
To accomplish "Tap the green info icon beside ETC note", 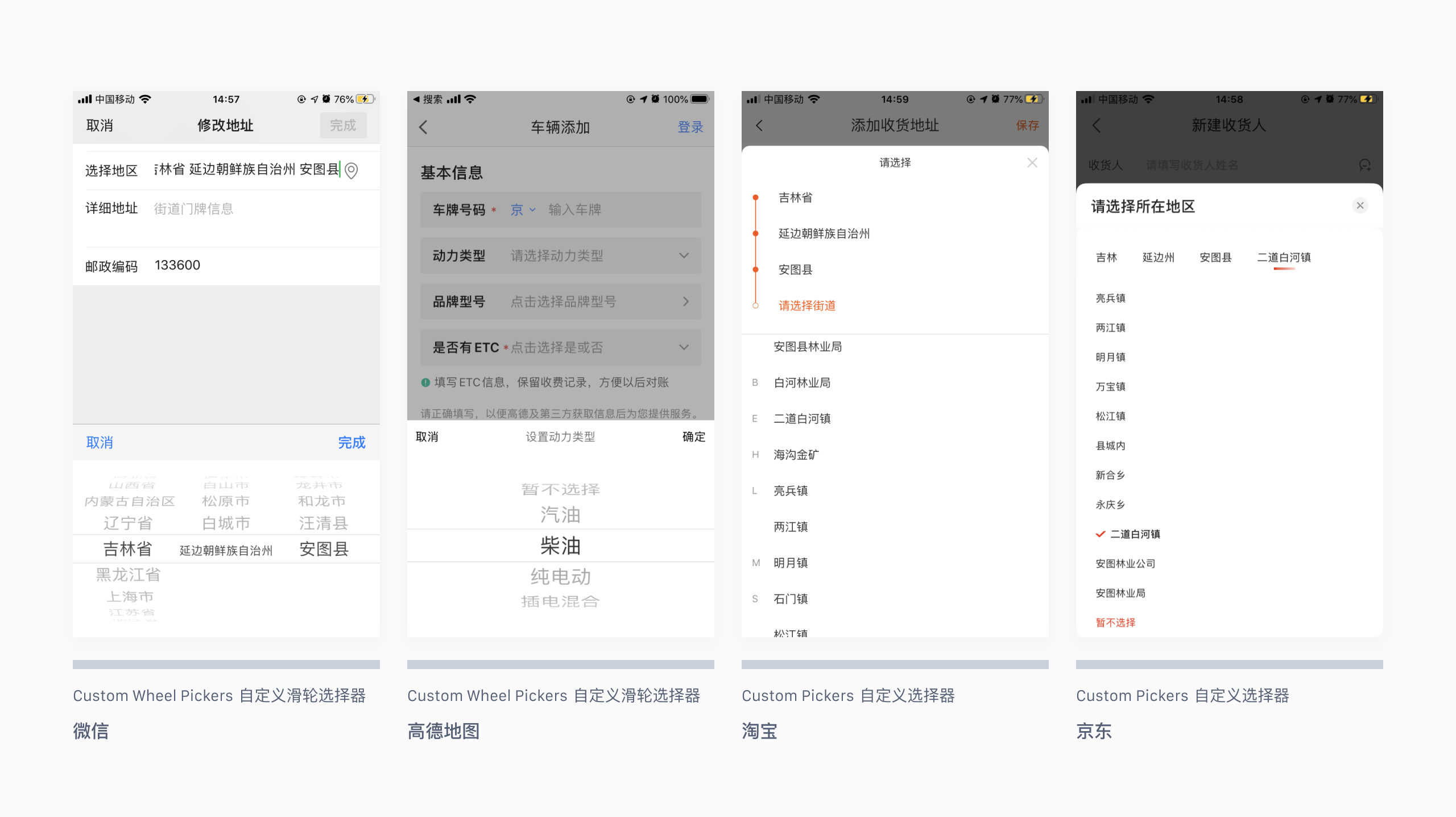I will point(425,382).
